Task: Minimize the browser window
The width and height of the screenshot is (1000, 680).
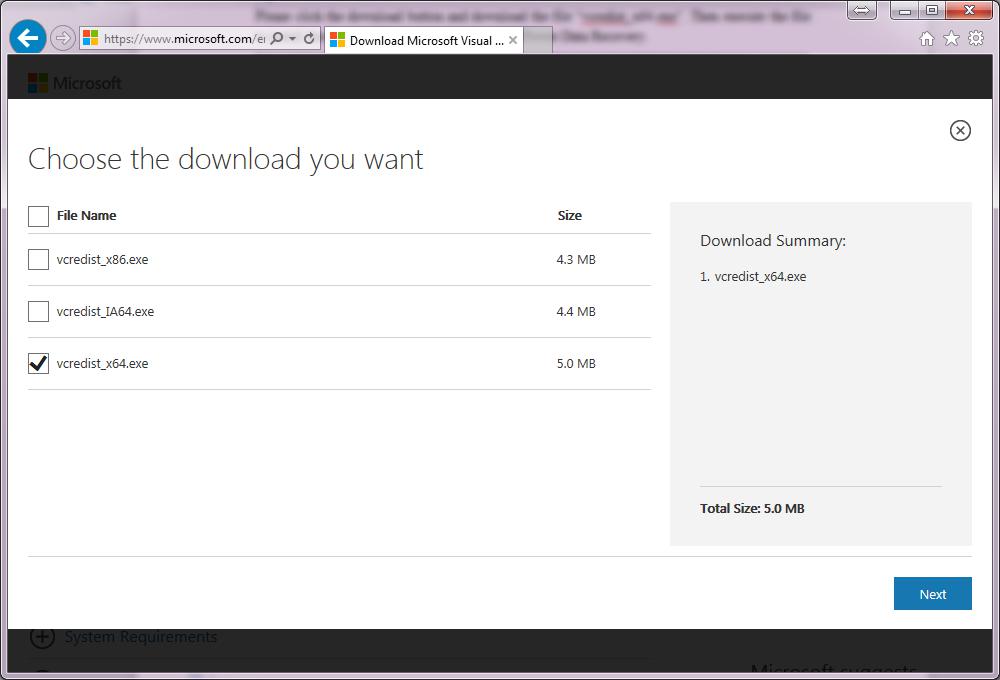Action: (904, 10)
